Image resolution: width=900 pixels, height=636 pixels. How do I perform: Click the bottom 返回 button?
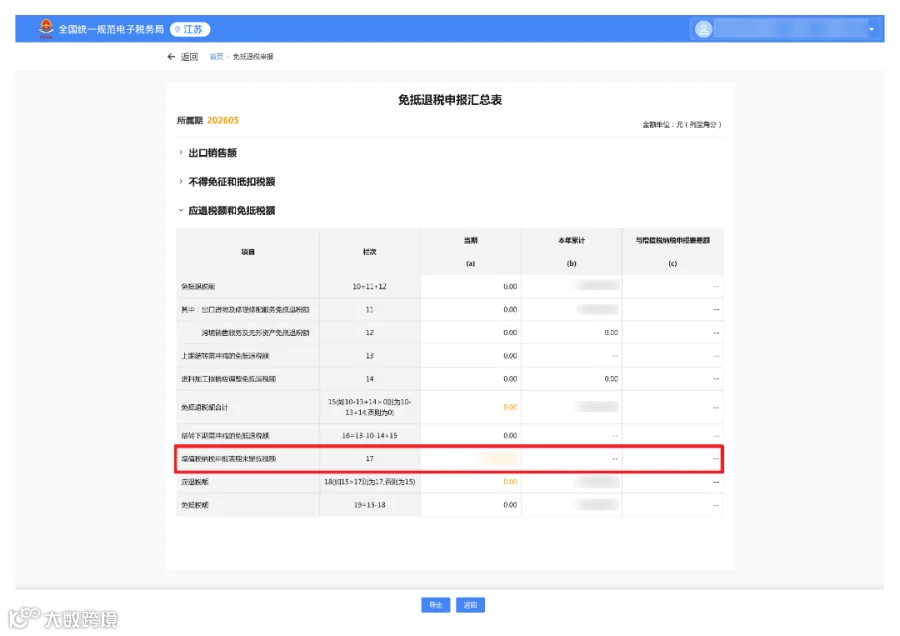click(470, 605)
